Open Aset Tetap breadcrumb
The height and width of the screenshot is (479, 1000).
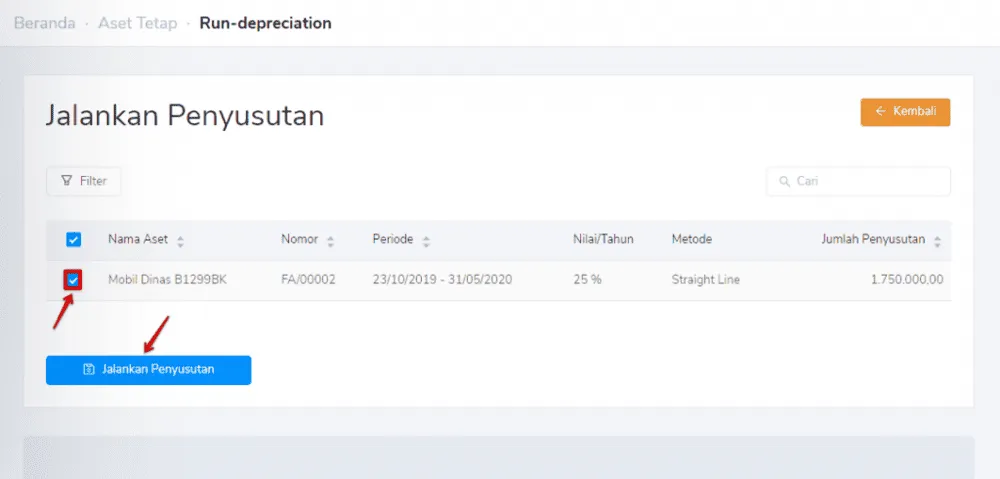point(136,22)
